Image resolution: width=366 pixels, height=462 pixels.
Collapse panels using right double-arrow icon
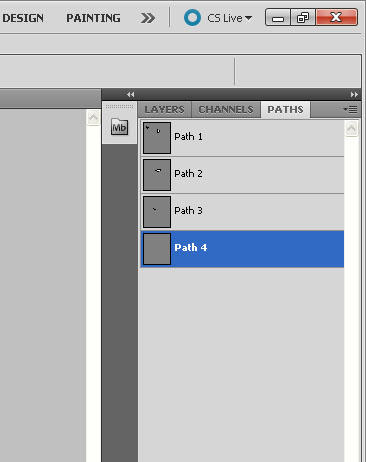(354, 95)
